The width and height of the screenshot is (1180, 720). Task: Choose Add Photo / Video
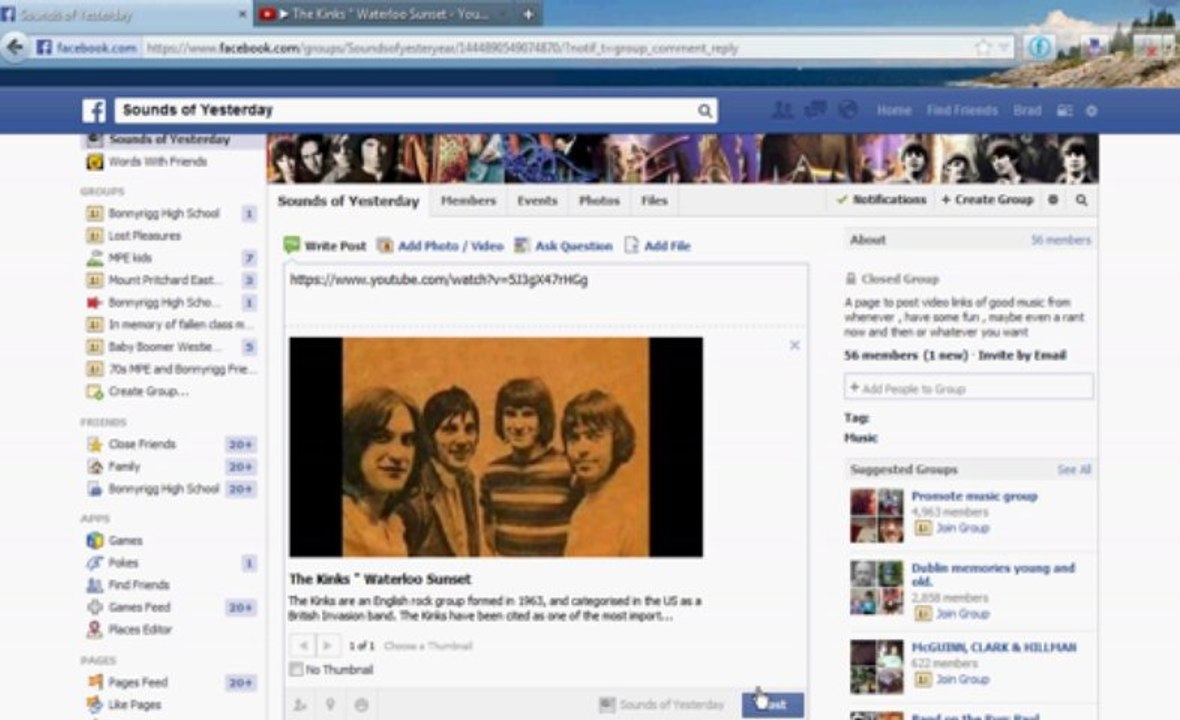(x=440, y=245)
